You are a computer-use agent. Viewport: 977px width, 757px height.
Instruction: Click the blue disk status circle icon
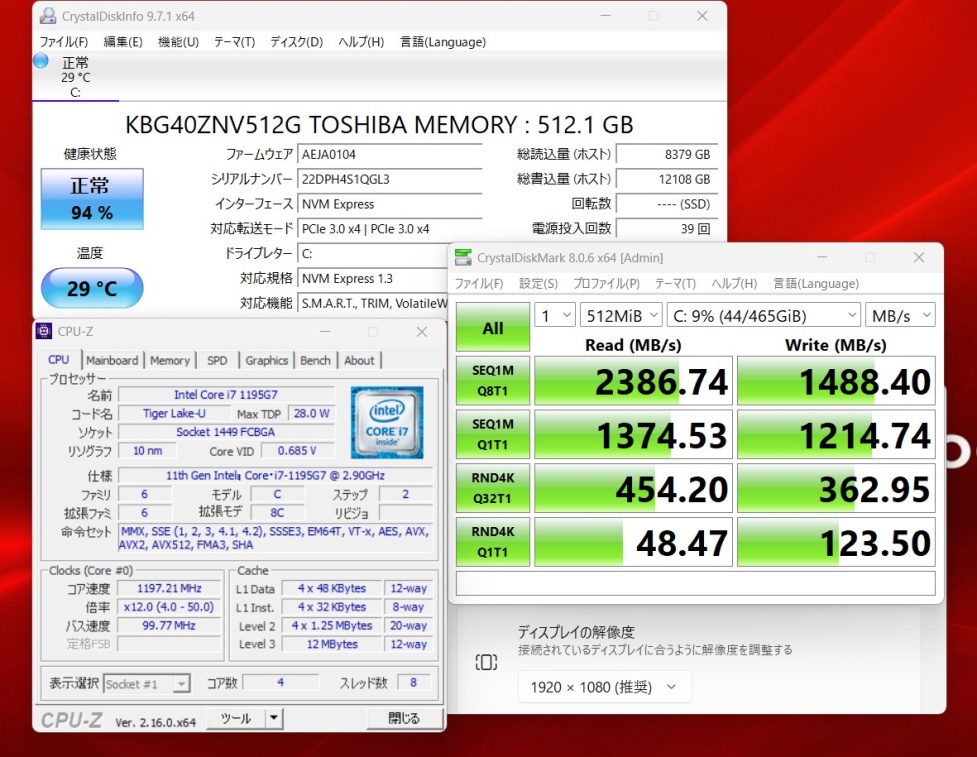[41, 61]
